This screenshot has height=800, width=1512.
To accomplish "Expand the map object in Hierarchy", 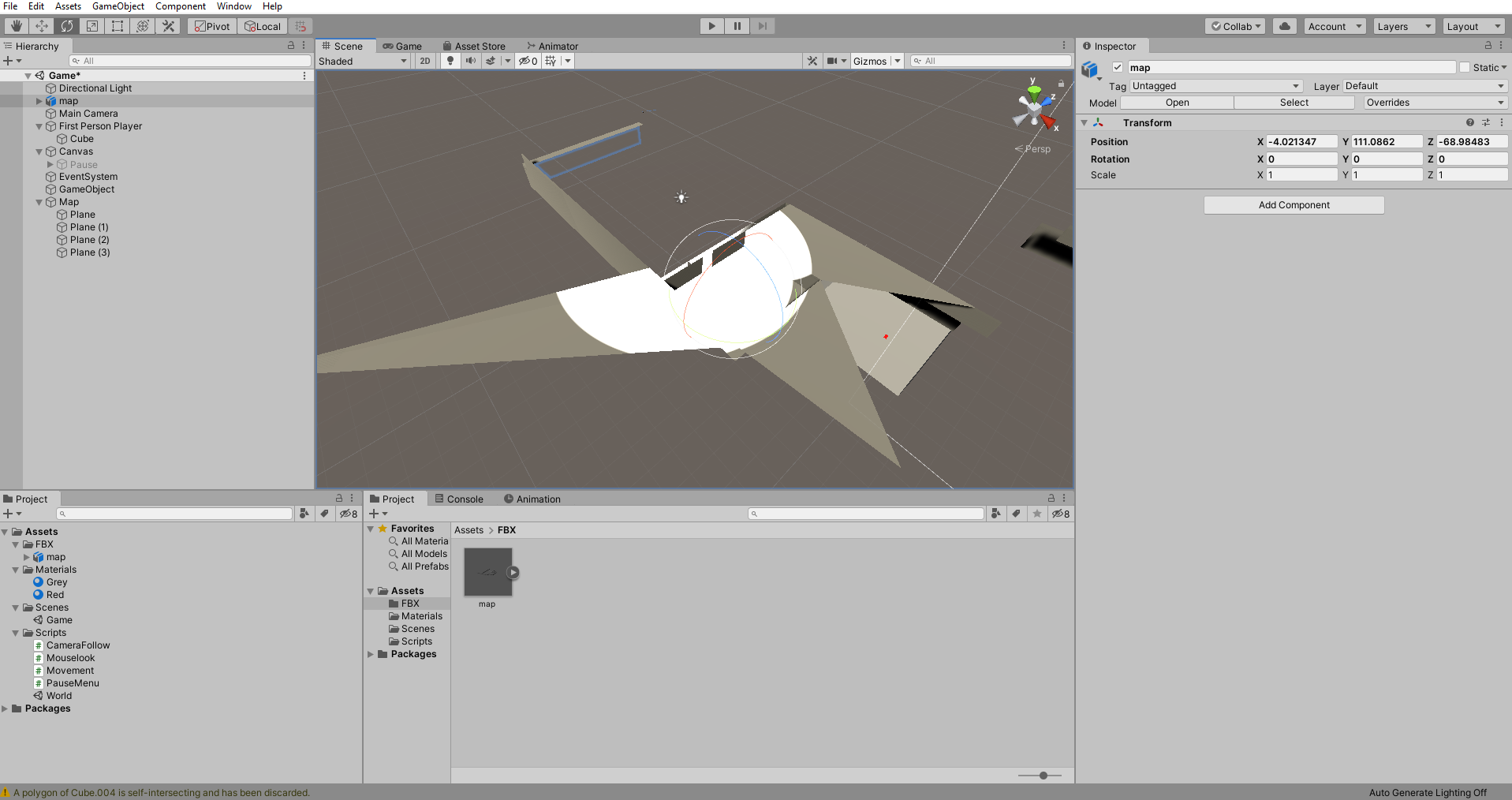I will [x=39, y=101].
